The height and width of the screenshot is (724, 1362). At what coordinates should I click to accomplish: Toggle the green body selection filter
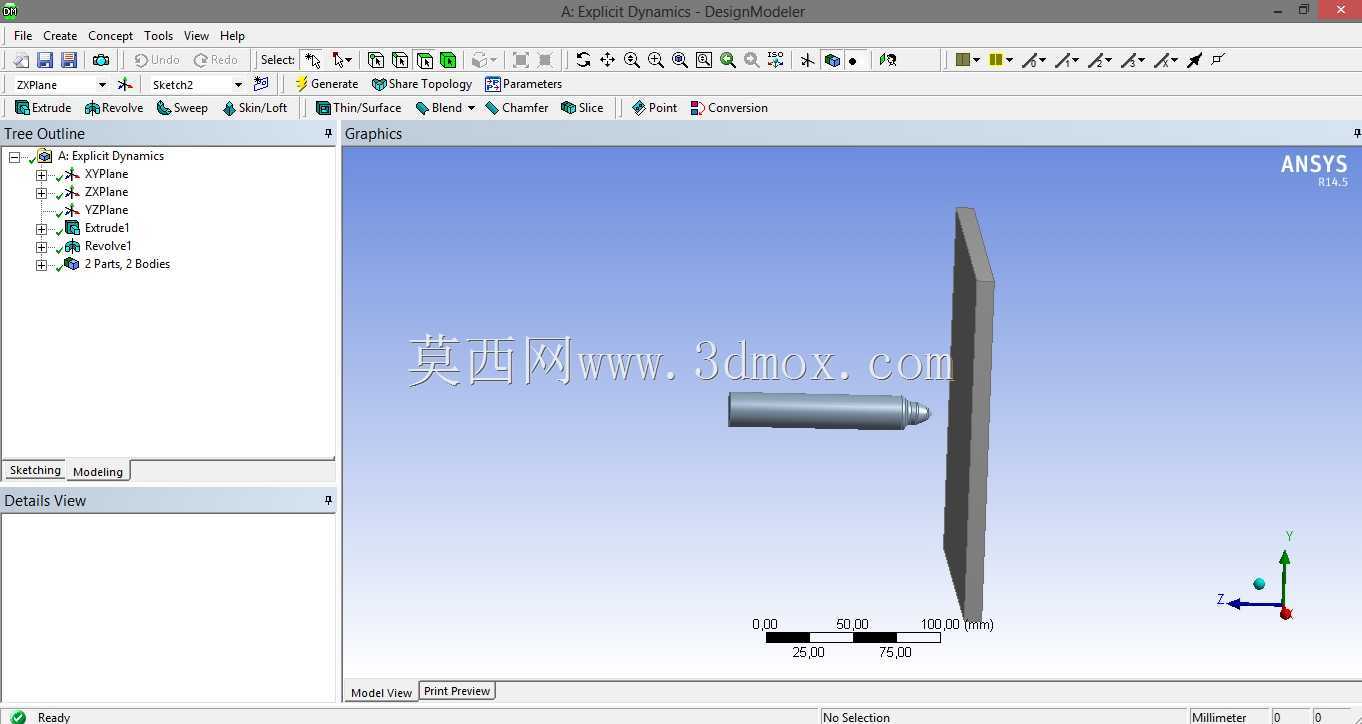pyautogui.click(x=448, y=60)
